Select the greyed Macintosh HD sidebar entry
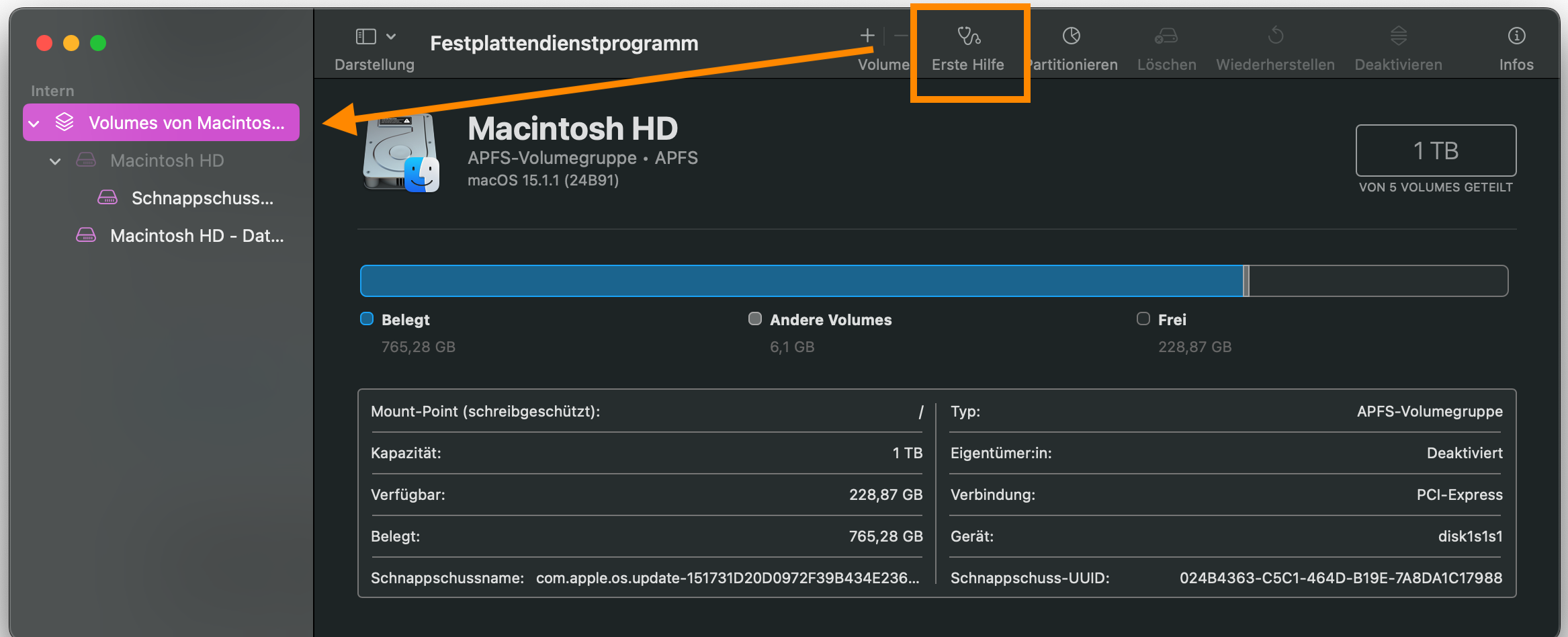Image resolution: width=1568 pixels, height=637 pixels. [167, 161]
